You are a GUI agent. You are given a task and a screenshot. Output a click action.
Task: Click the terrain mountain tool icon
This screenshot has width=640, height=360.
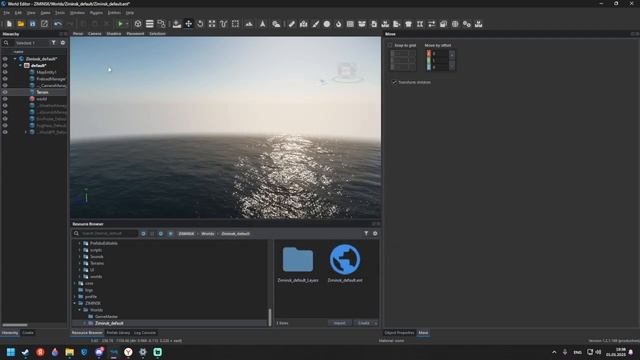[249, 24]
